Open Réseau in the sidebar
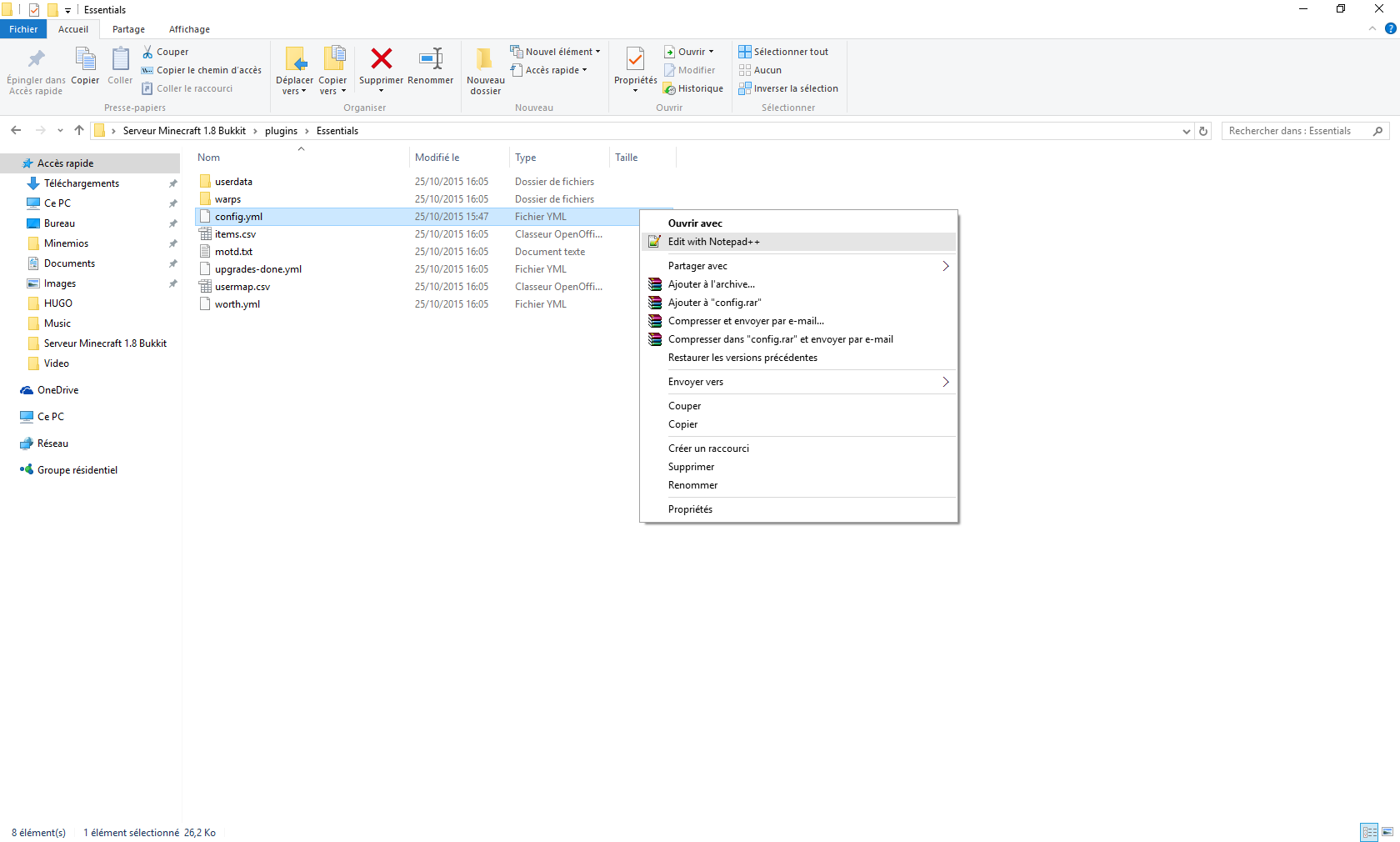1400x842 pixels. tap(52, 444)
